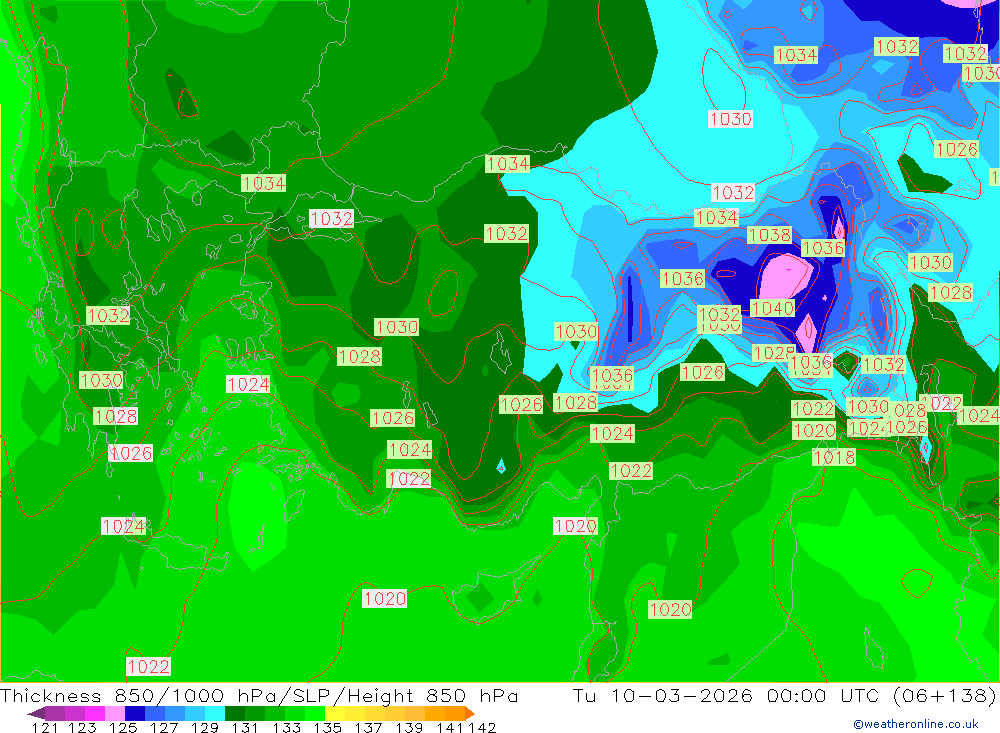Click the brightest green legend swatch before 135
Image resolution: width=1000 pixels, height=733 pixels.
315,713
